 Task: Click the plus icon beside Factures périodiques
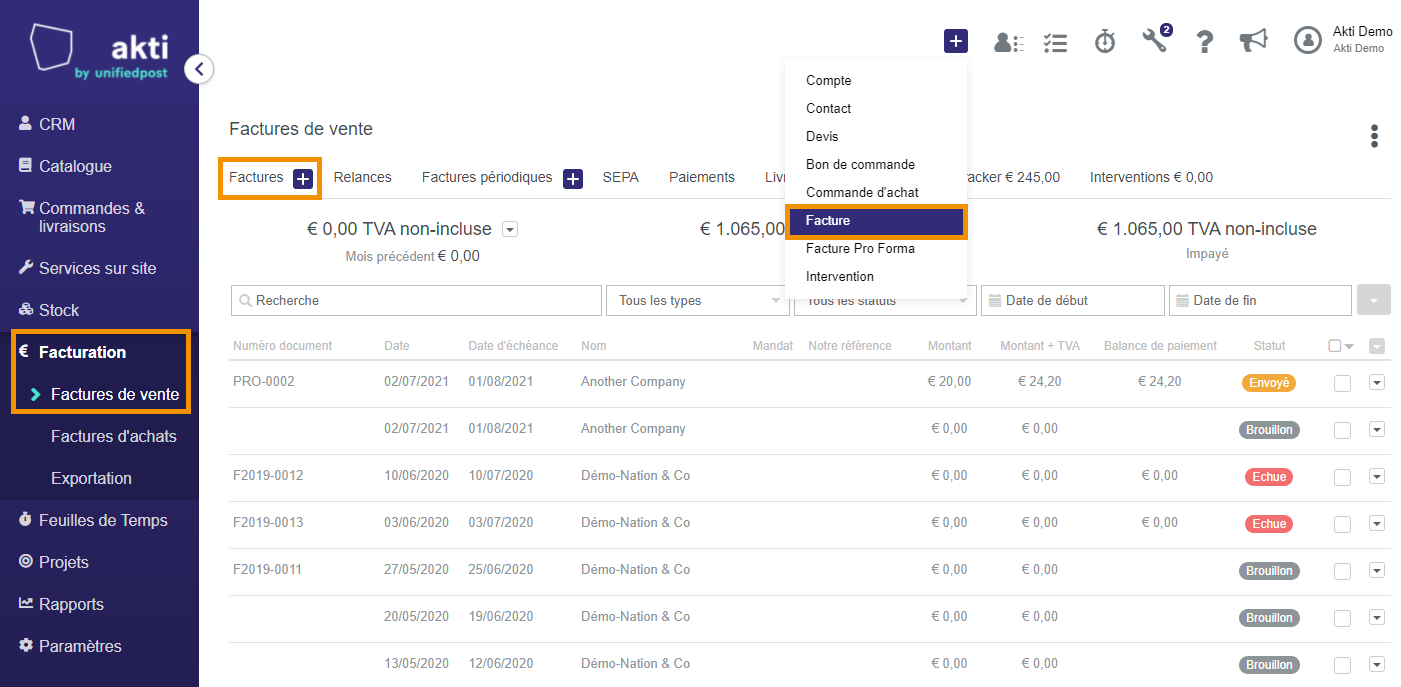573,179
